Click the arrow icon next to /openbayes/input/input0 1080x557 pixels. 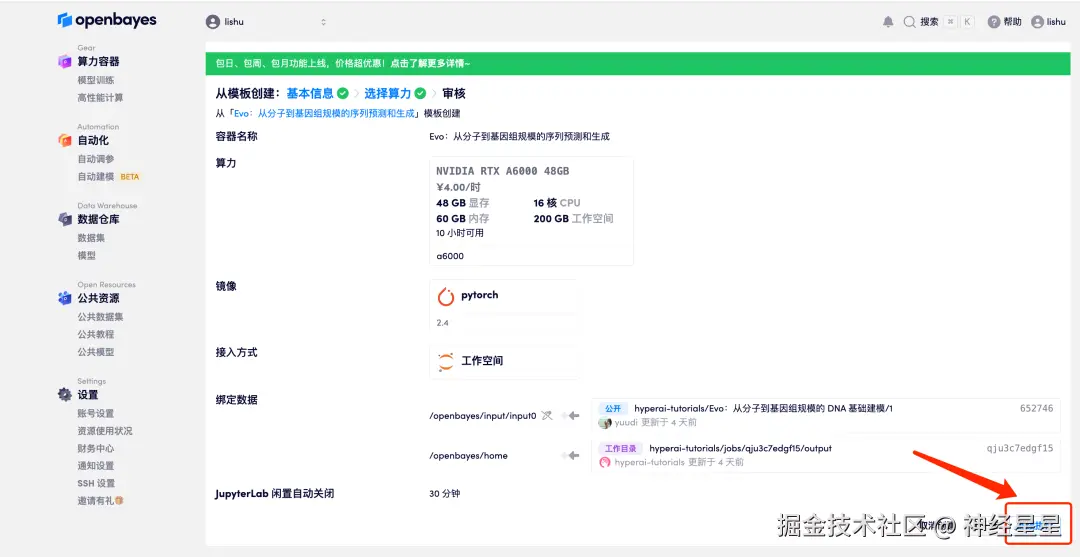tap(571, 416)
